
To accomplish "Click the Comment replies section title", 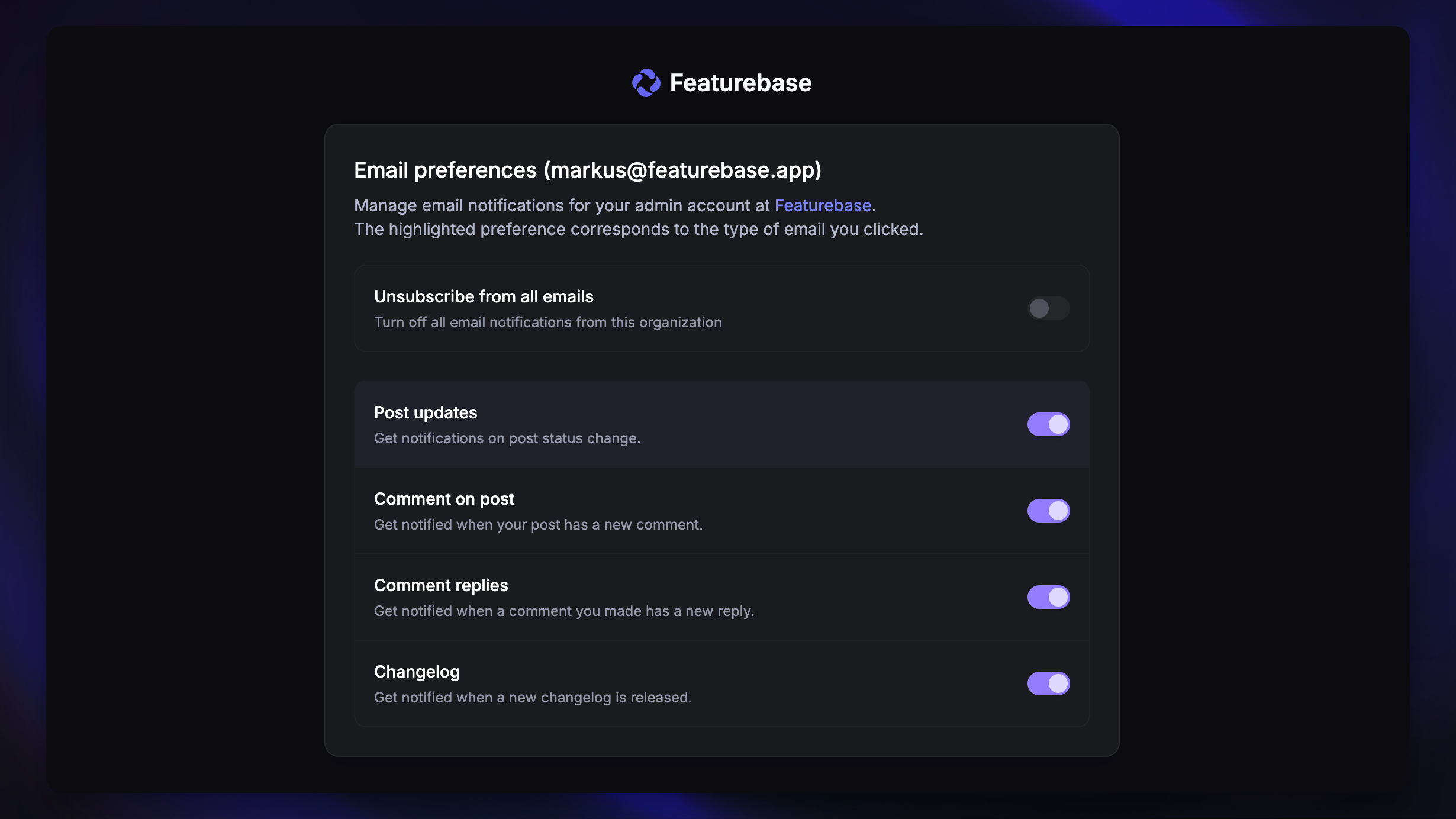I will tap(440, 585).
